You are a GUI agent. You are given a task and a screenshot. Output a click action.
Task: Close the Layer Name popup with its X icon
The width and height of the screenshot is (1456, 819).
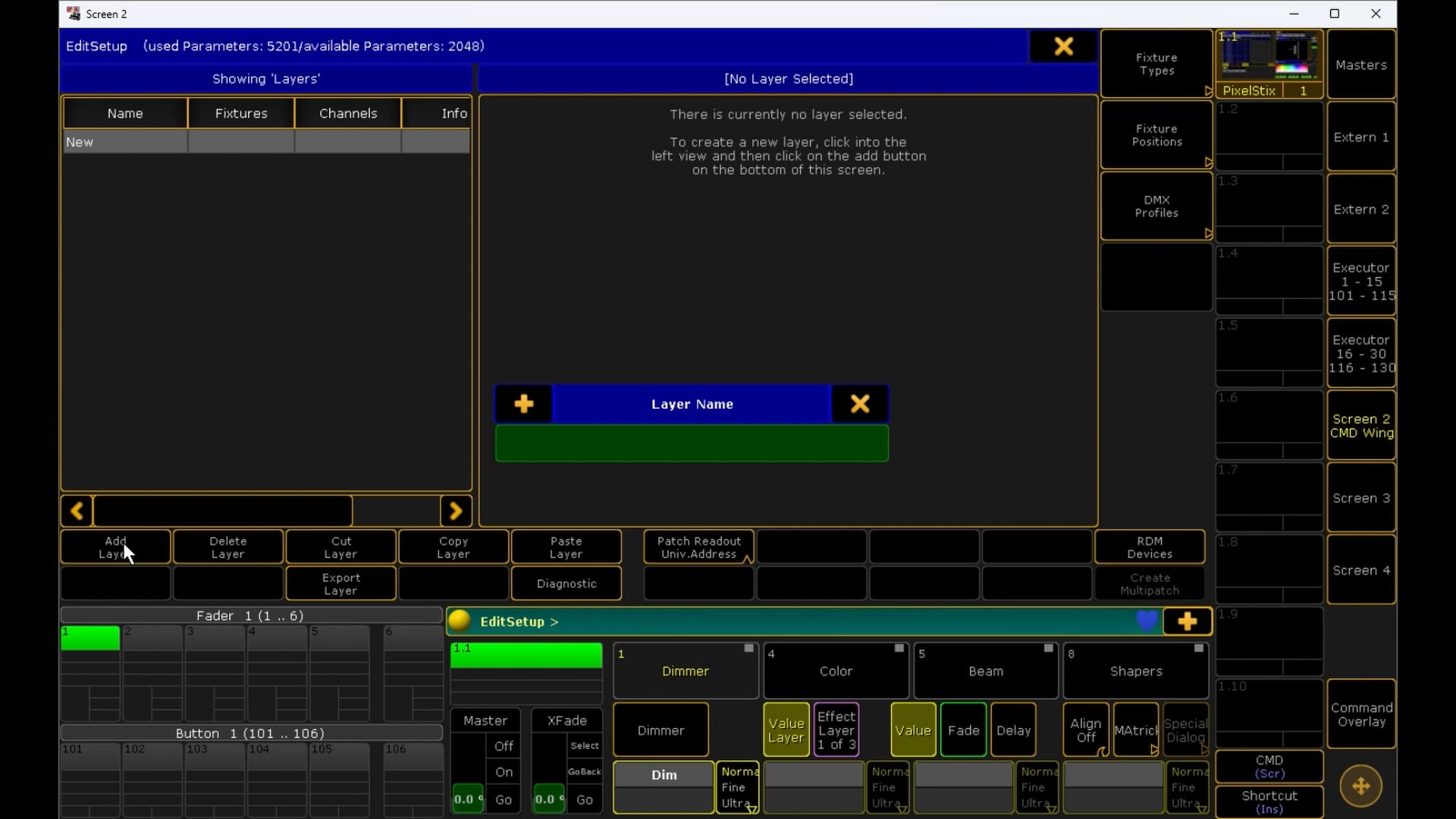point(861,404)
